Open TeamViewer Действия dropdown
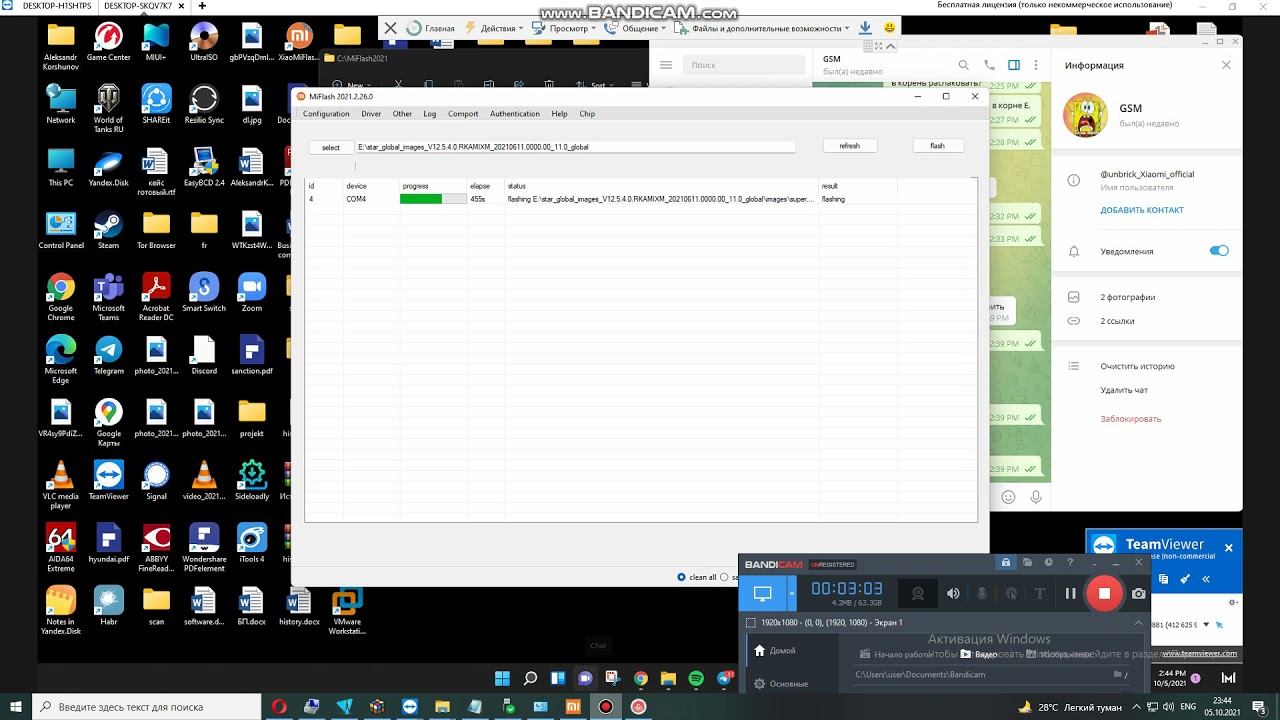 tap(493, 28)
